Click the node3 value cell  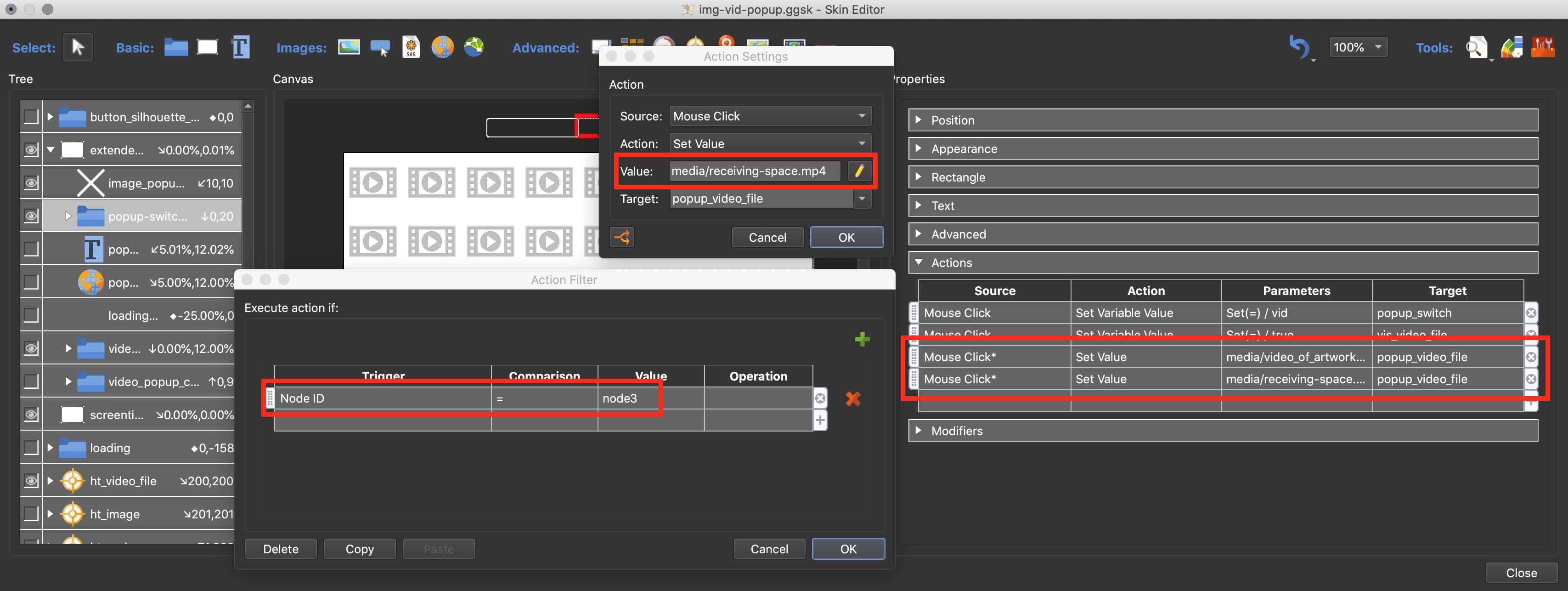pyautogui.click(x=651, y=398)
